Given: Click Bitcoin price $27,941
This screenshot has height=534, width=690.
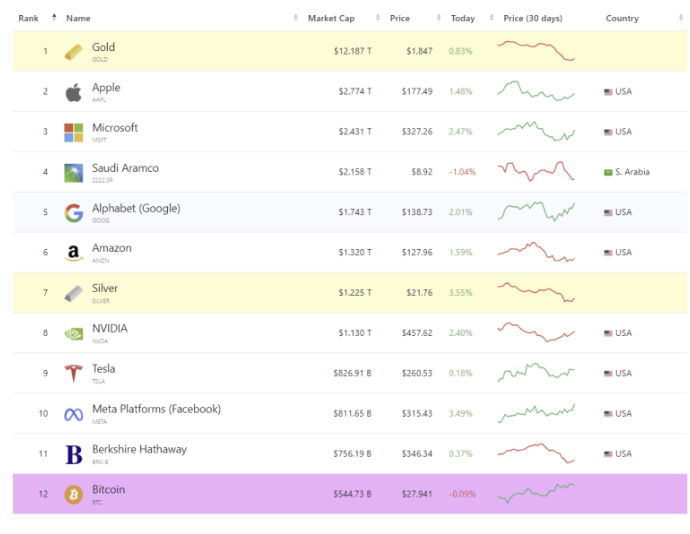Looking at the screenshot, I should click(x=417, y=494).
